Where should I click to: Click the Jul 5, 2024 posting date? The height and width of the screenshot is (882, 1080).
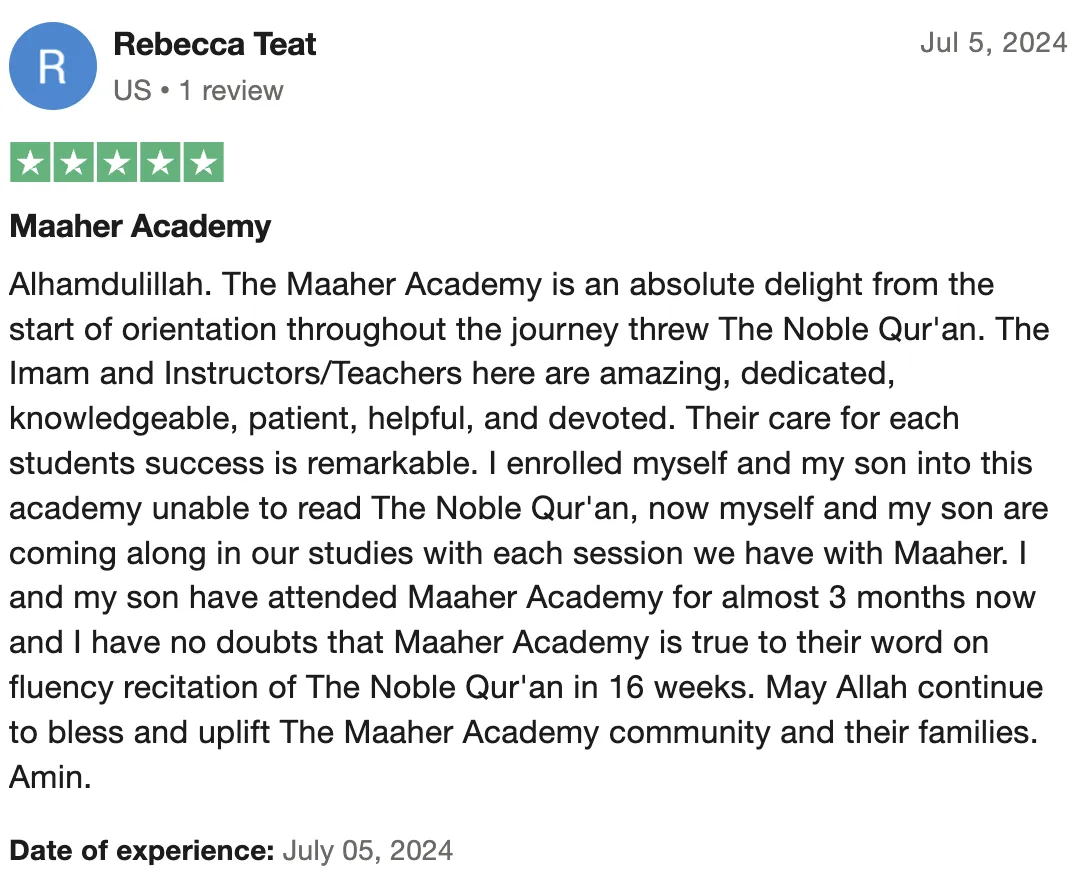coord(993,43)
